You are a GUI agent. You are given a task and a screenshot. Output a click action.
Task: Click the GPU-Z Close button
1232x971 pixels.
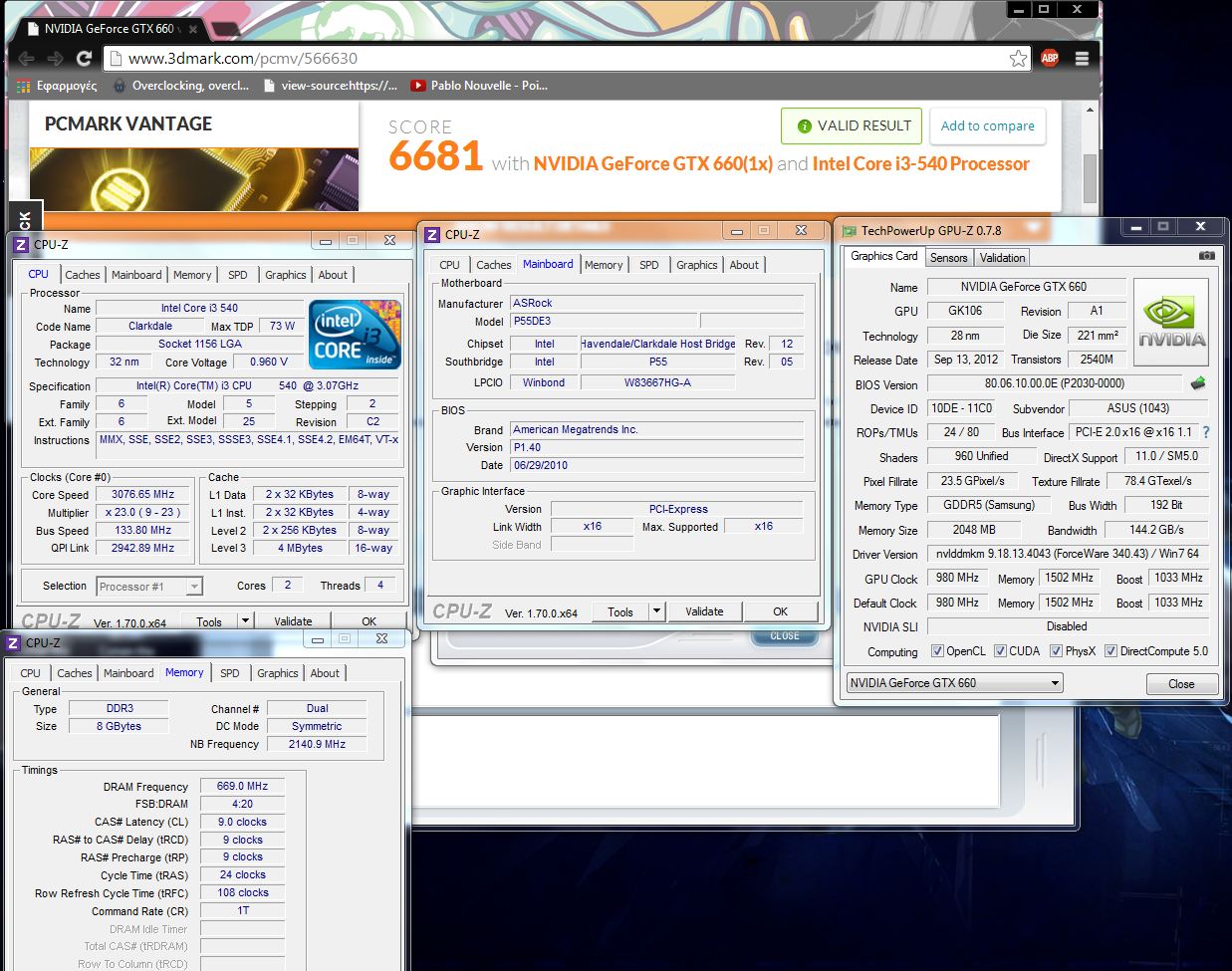[1181, 684]
